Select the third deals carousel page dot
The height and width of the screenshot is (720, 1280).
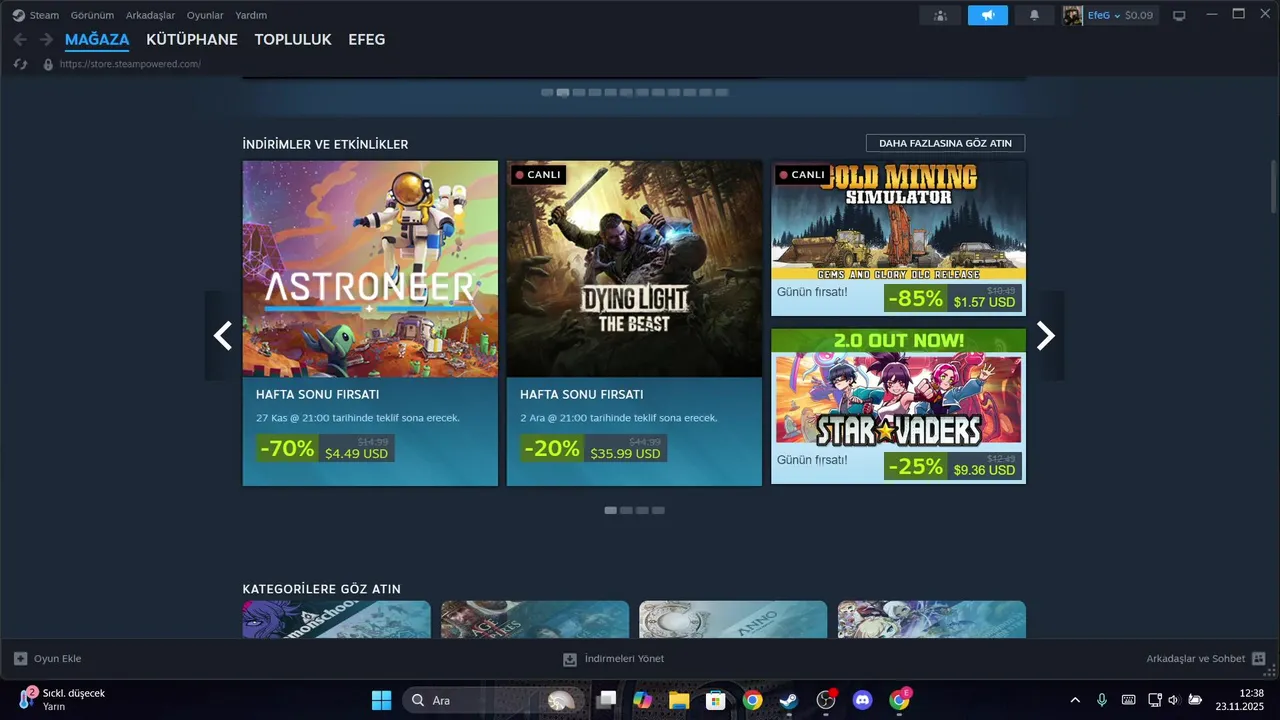[x=642, y=510]
